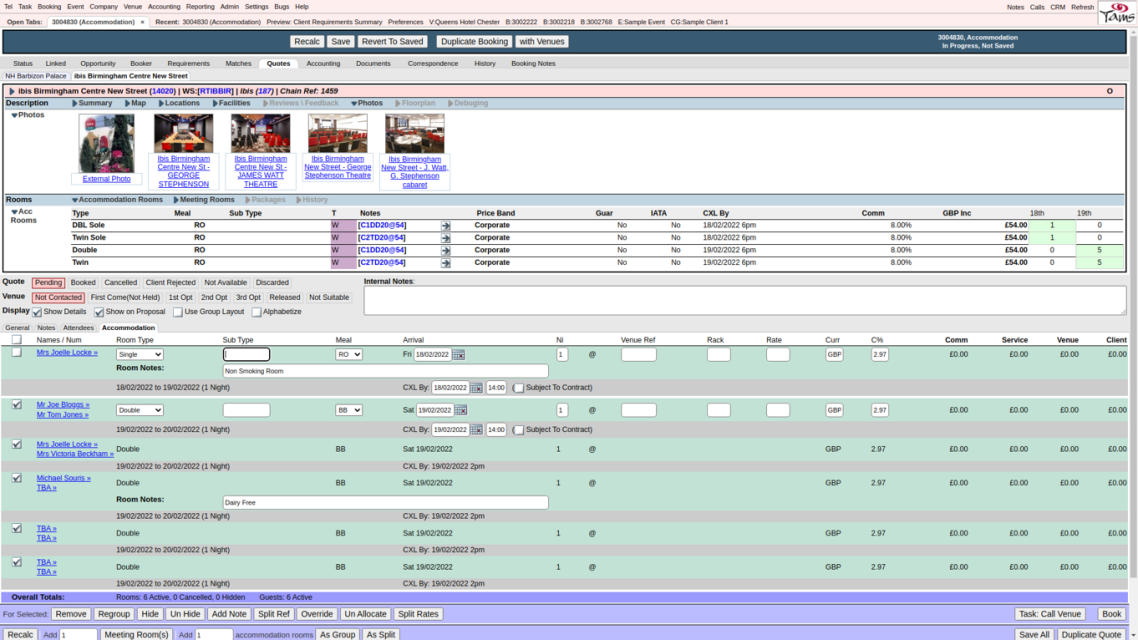The width and height of the screenshot is (1138, 640).
Task: Toggle the Show Details checkbox
Action: click(x=37, y=312)
